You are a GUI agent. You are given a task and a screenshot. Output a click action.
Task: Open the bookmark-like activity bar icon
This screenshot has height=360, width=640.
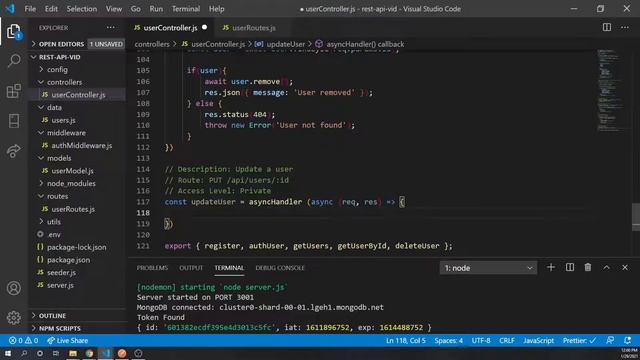click(x=13, y=121)
